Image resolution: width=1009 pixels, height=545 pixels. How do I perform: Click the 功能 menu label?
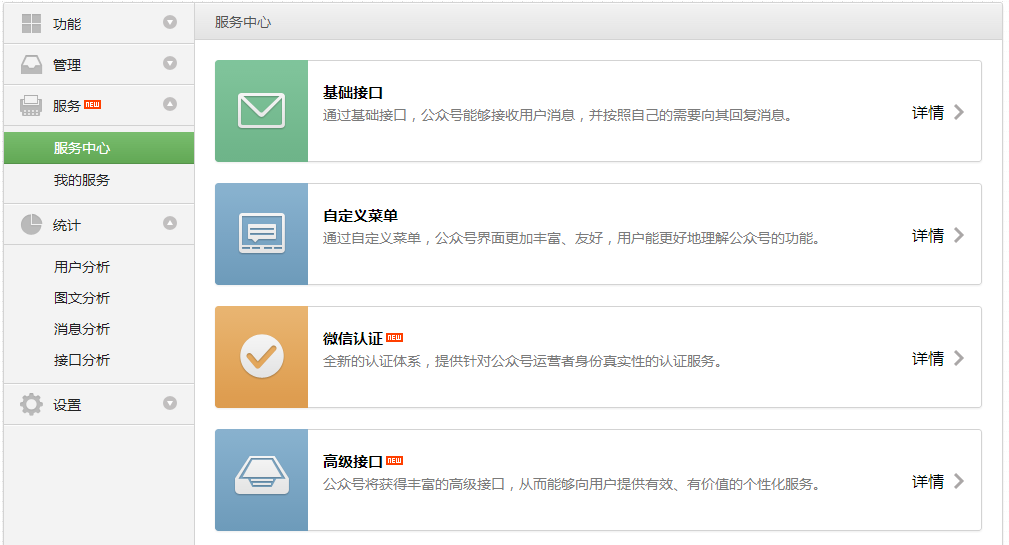tap(67, 24)
